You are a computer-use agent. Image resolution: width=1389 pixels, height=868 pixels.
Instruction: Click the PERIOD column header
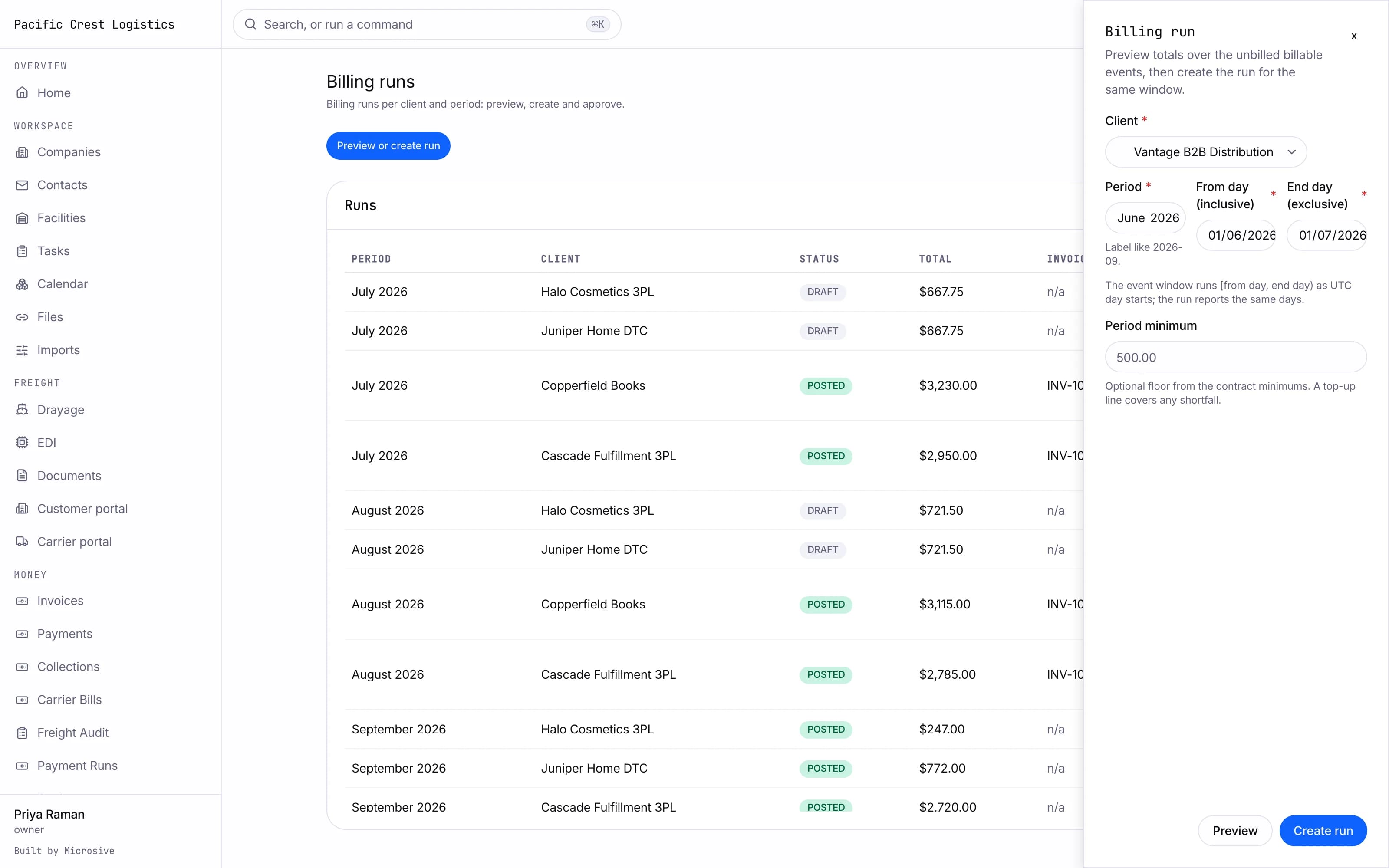point(372,259)
